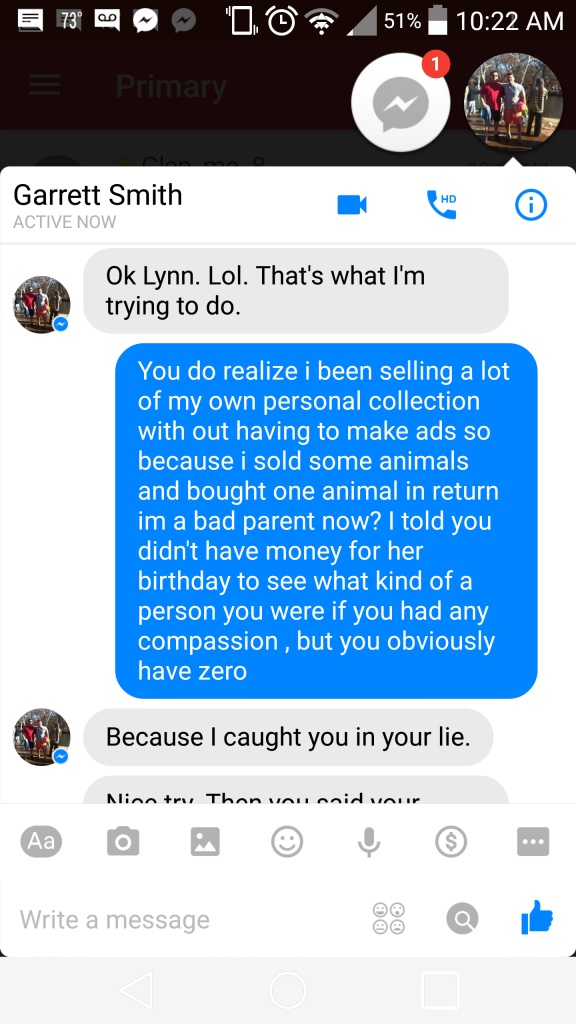576x1024 pixels.
Task: Open the sticker and emoji grid
Action: [389, 919]
